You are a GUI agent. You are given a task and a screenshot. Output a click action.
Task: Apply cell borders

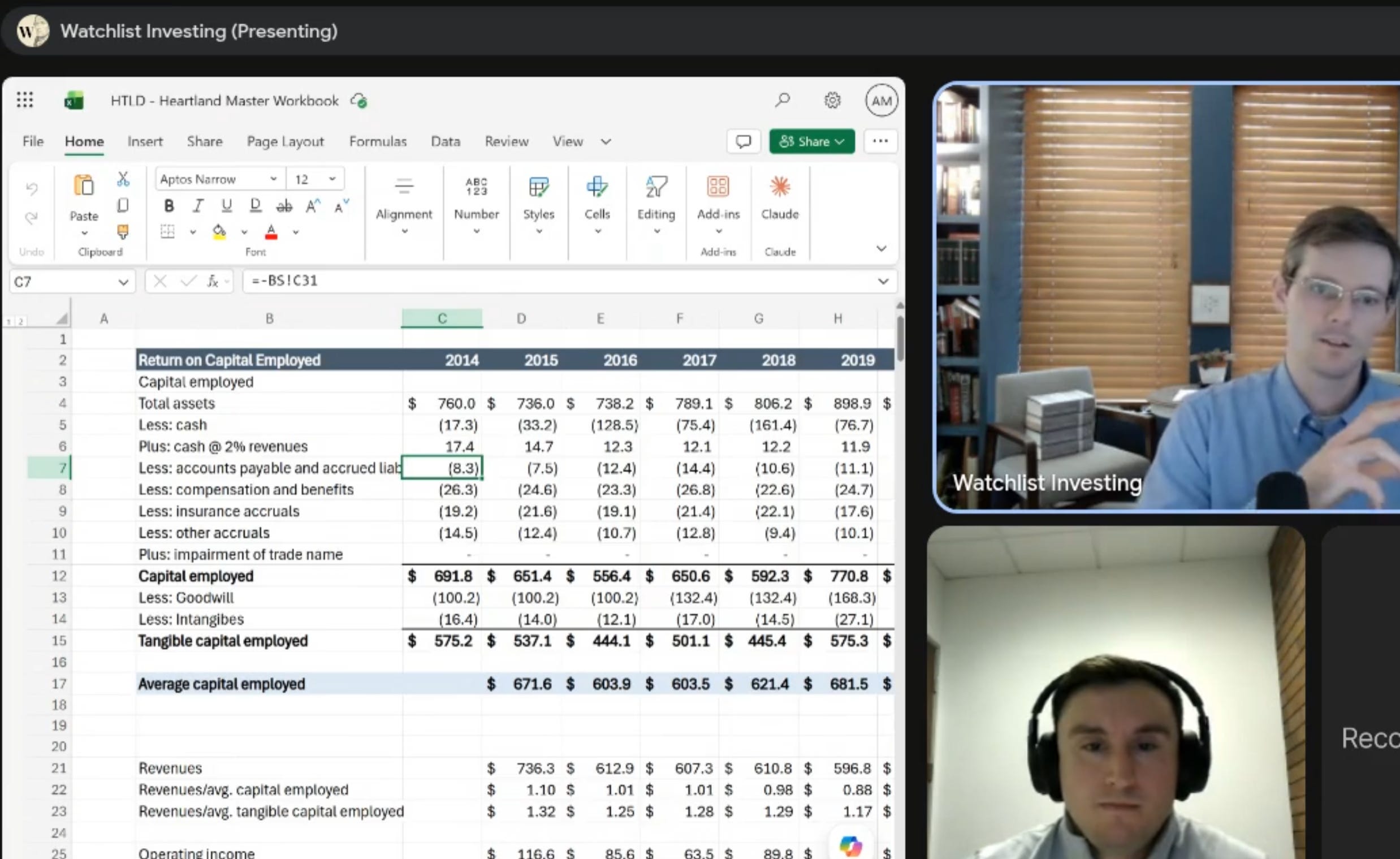point(167,231)
